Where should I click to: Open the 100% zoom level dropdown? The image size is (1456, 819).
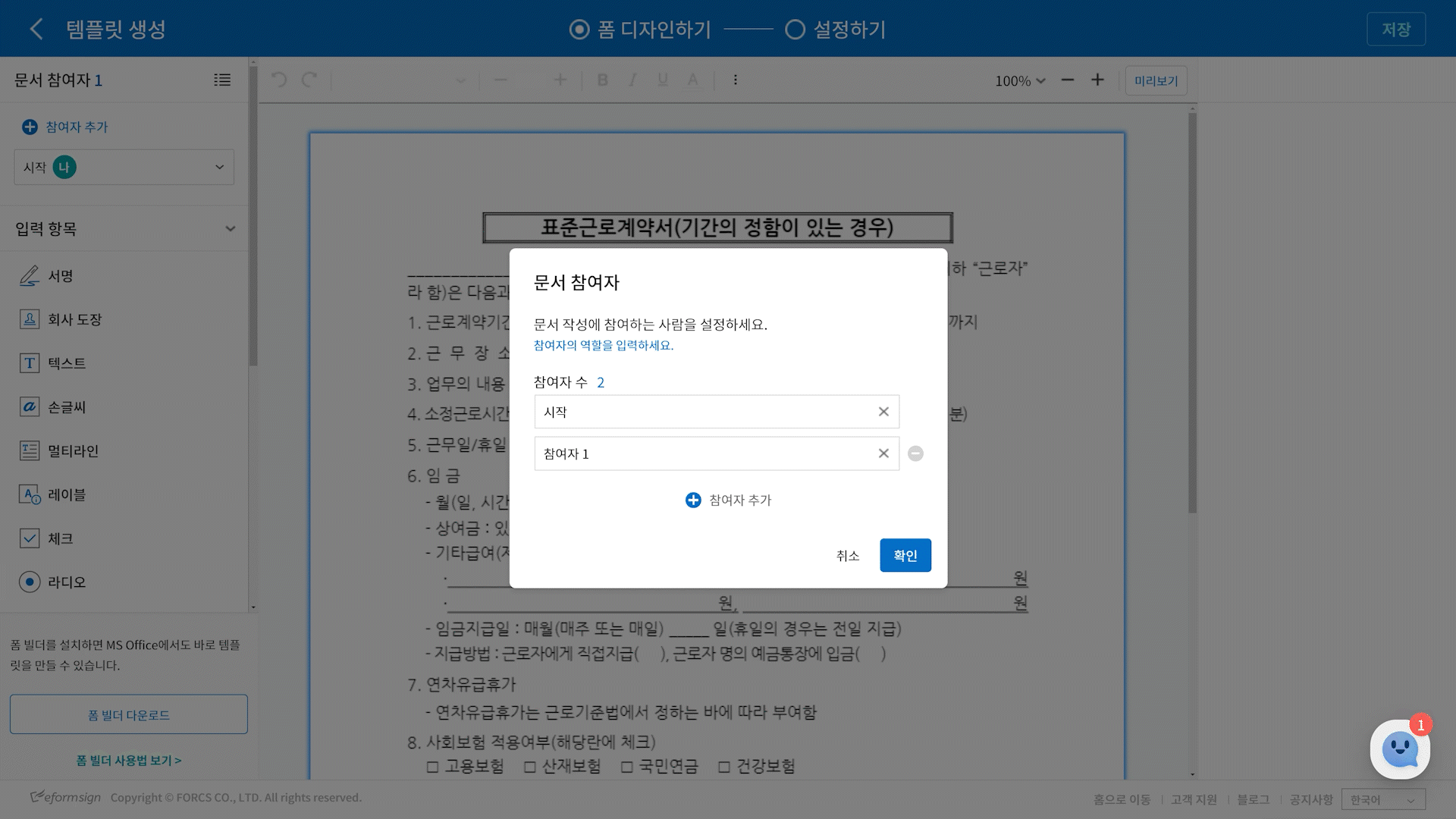pyautogui.click(x=1020, y=80)
